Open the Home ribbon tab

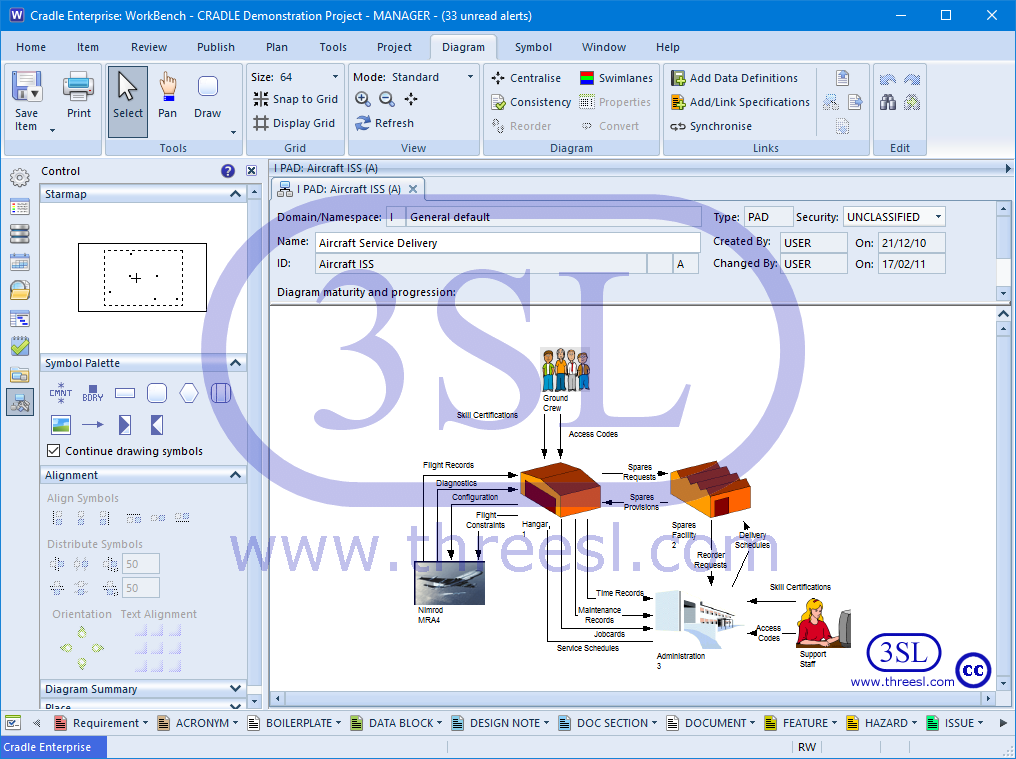pos(31,47)
